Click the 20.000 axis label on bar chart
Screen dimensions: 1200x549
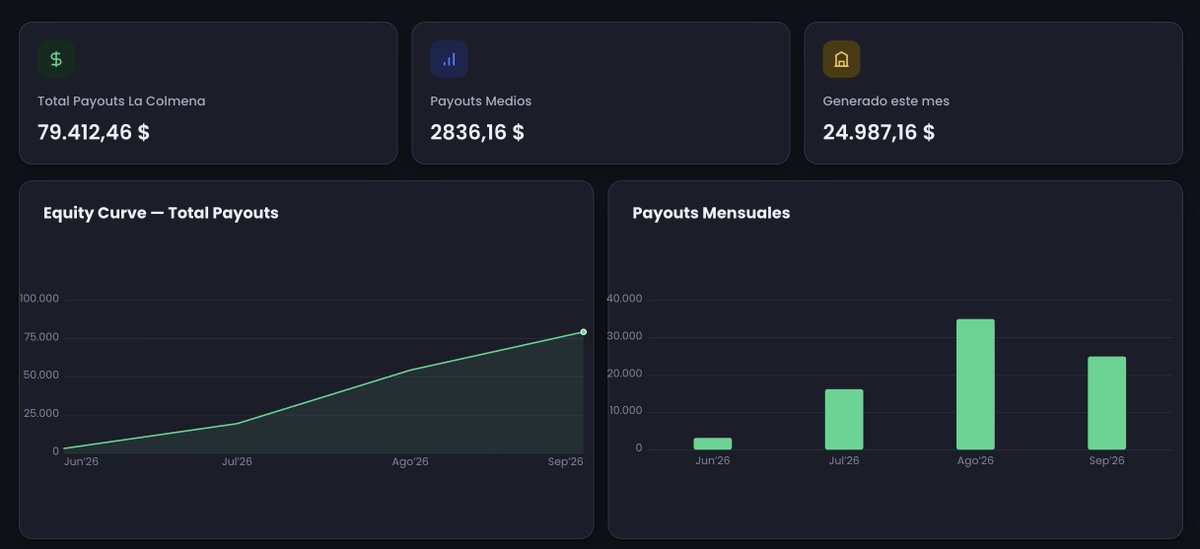pyautogui.click(x=624, y=374)
